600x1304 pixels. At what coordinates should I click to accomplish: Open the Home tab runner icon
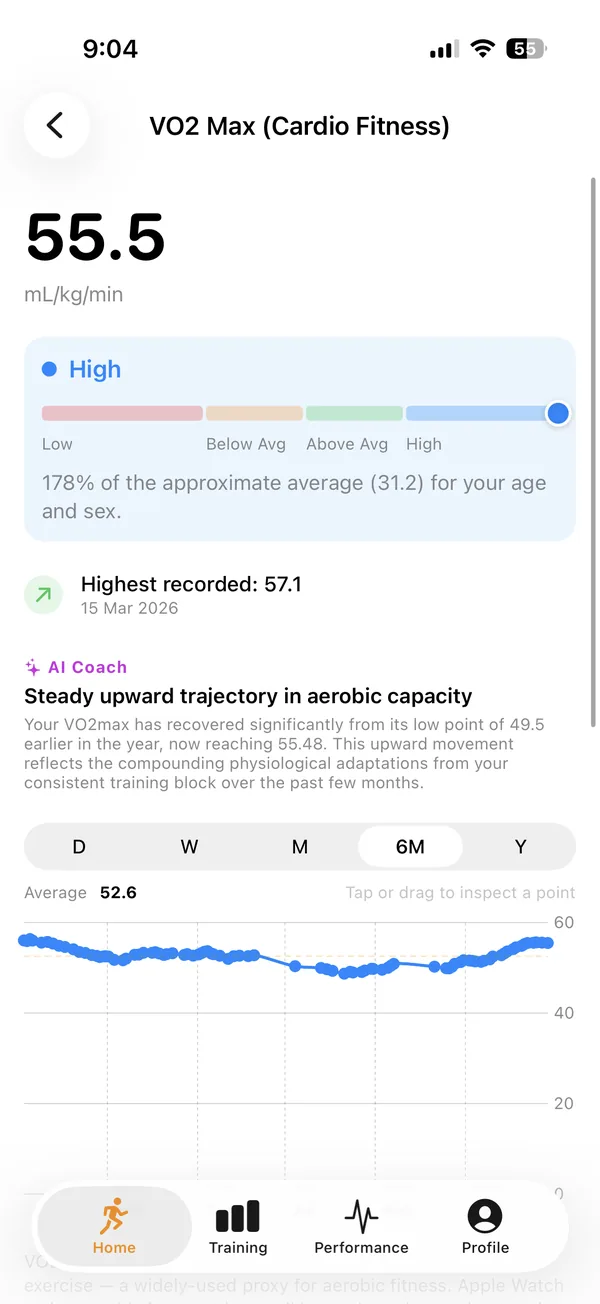coord(114,1216)
